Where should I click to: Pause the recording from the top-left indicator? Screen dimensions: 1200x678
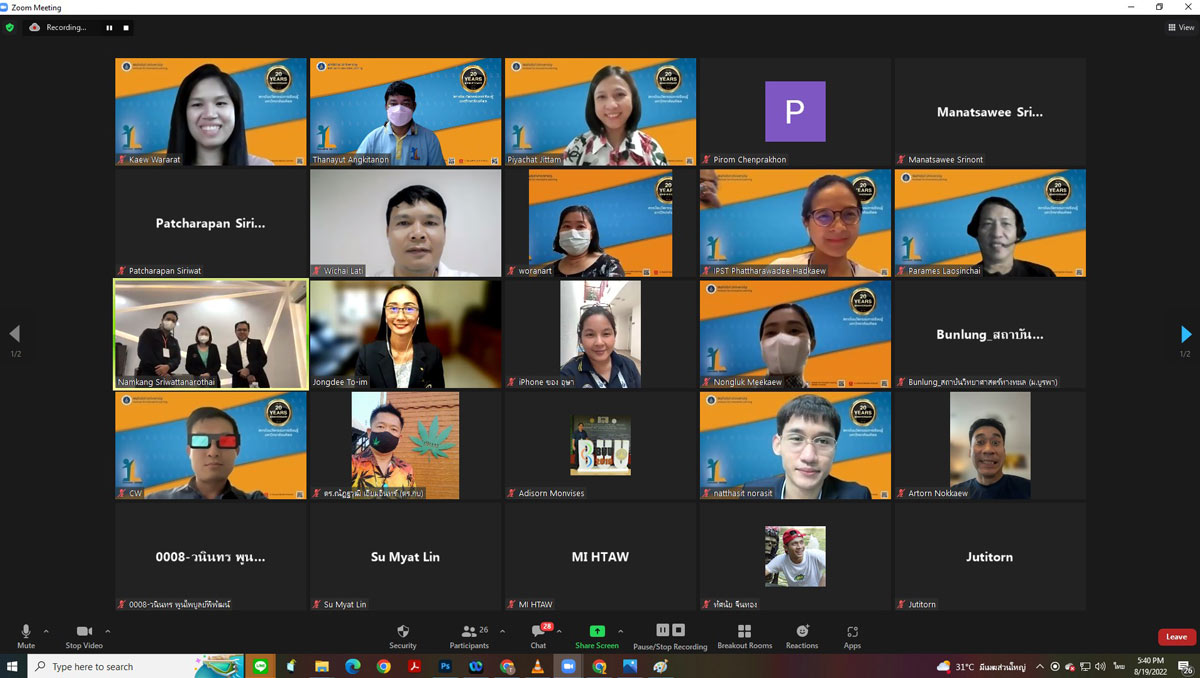click(109, 28)
